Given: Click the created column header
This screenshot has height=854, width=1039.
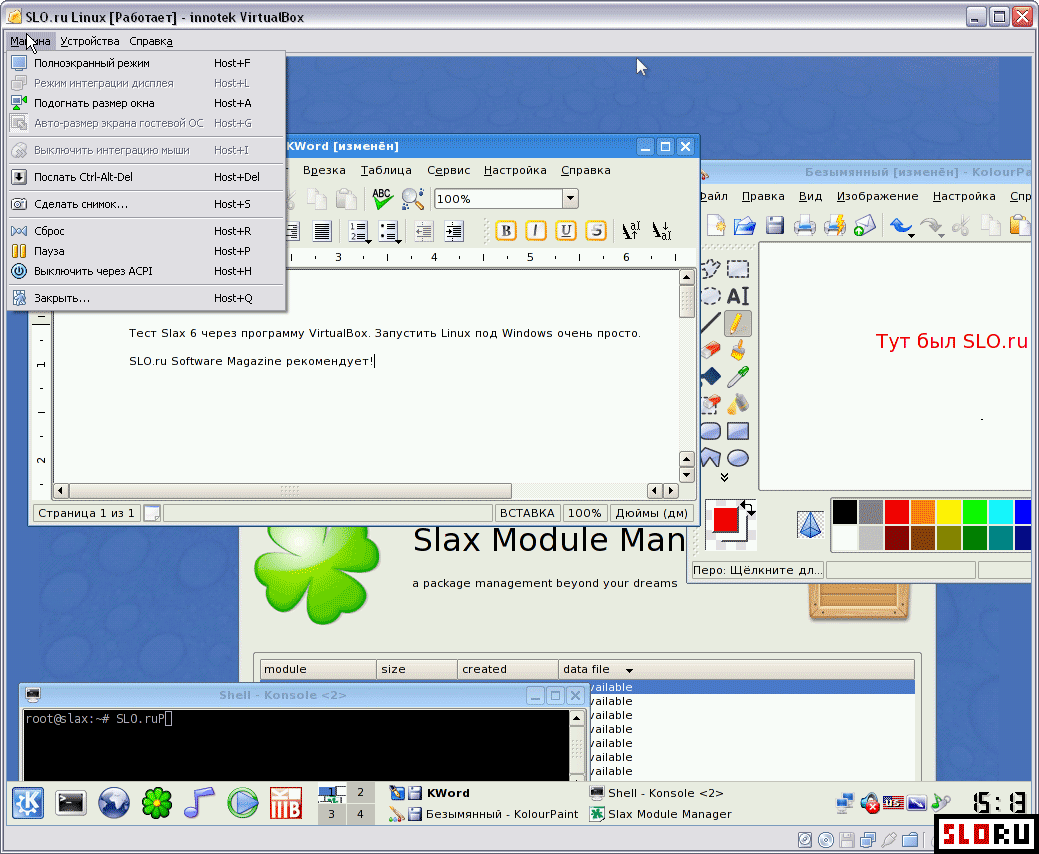Looking at the screenshot, I should [x=508, y=669].
